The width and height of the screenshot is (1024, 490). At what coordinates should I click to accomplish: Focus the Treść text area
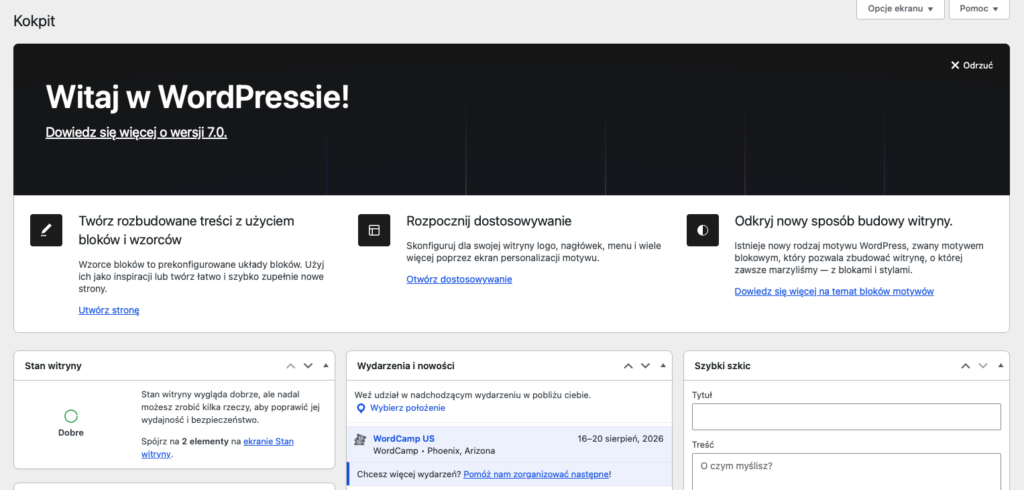846,472
